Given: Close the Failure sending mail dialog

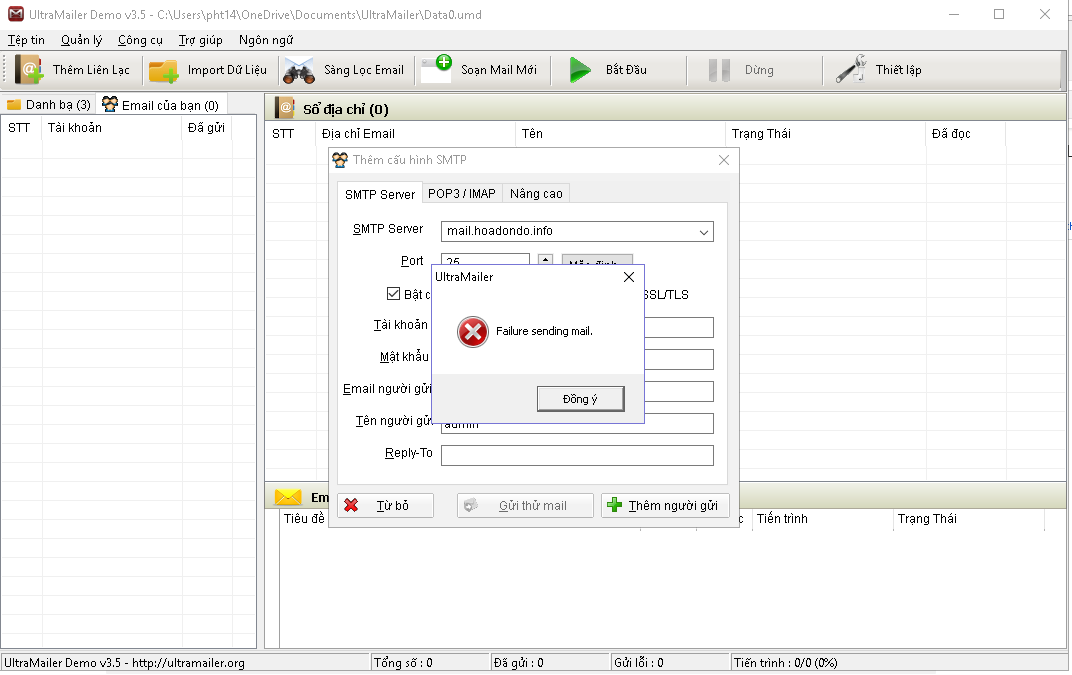Looking at the screenshot, I should [629, 277].
